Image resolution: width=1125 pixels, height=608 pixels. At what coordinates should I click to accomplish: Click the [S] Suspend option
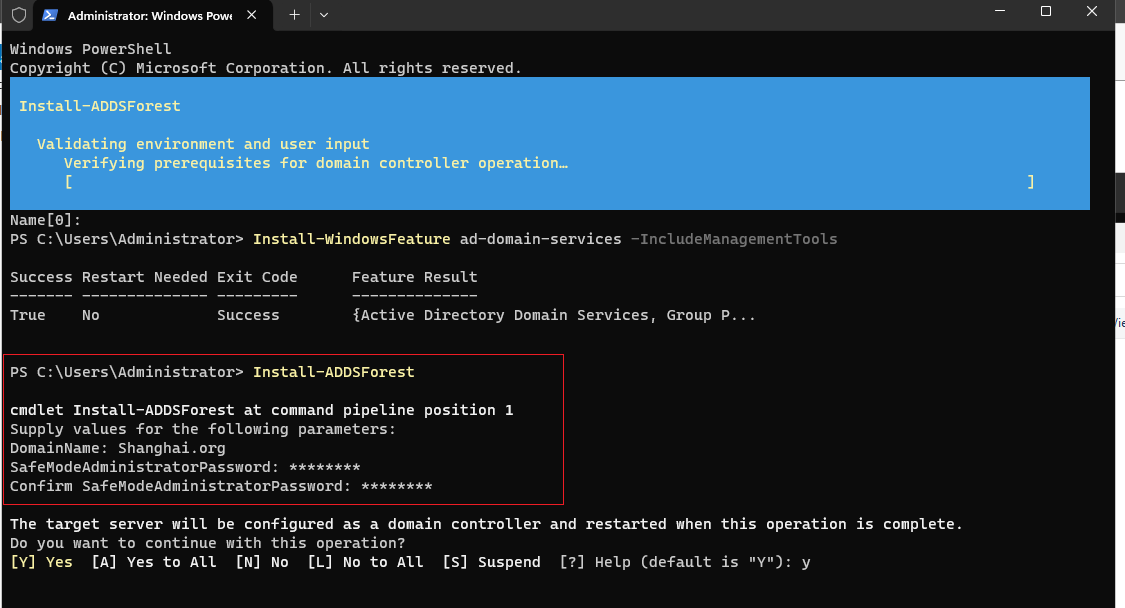(491, 562)
